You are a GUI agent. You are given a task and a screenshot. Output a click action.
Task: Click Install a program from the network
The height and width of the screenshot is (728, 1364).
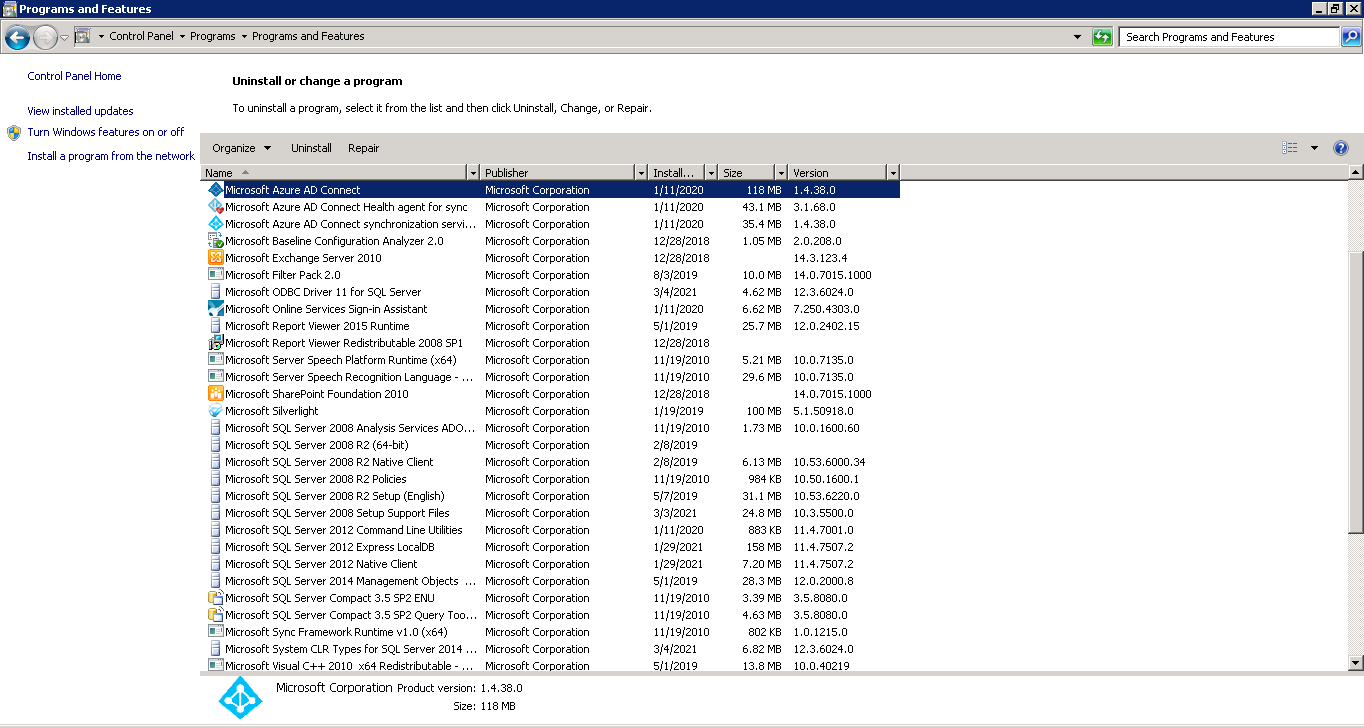pyautogui.click(x=111, y=156)
